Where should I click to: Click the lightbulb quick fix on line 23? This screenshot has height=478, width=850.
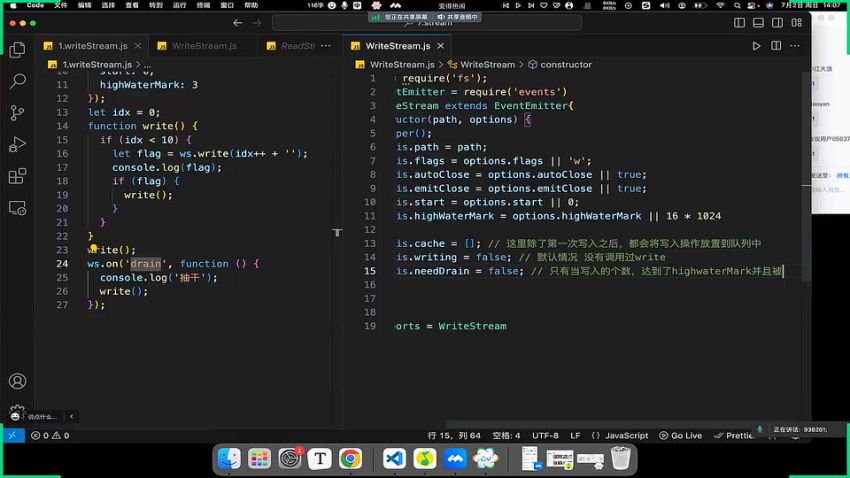pyautogui.click(x=93, y=247)
